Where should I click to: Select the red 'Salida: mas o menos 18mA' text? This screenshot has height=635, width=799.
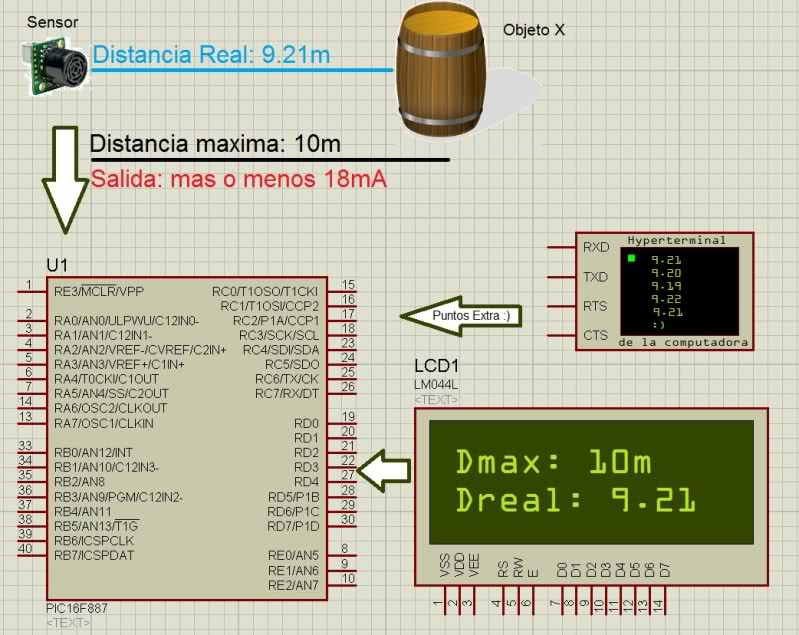pyautogui.click(x=238, y=179)
